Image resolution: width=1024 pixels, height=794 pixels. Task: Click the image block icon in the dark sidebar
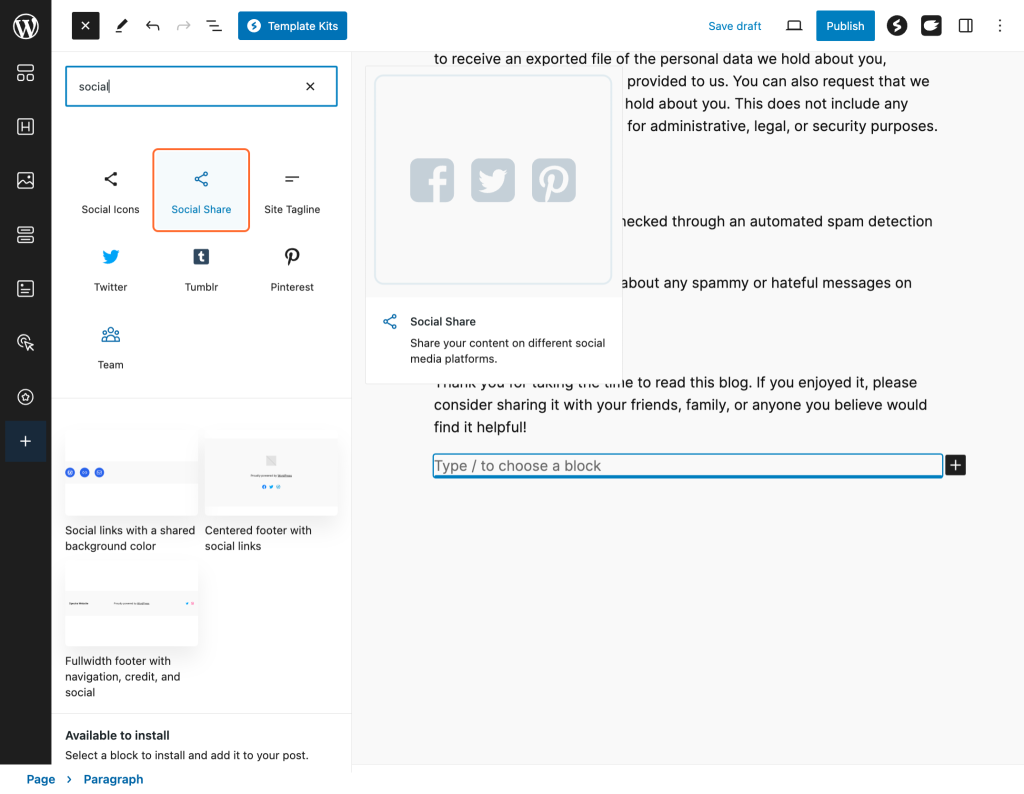[x=25, y=181]
